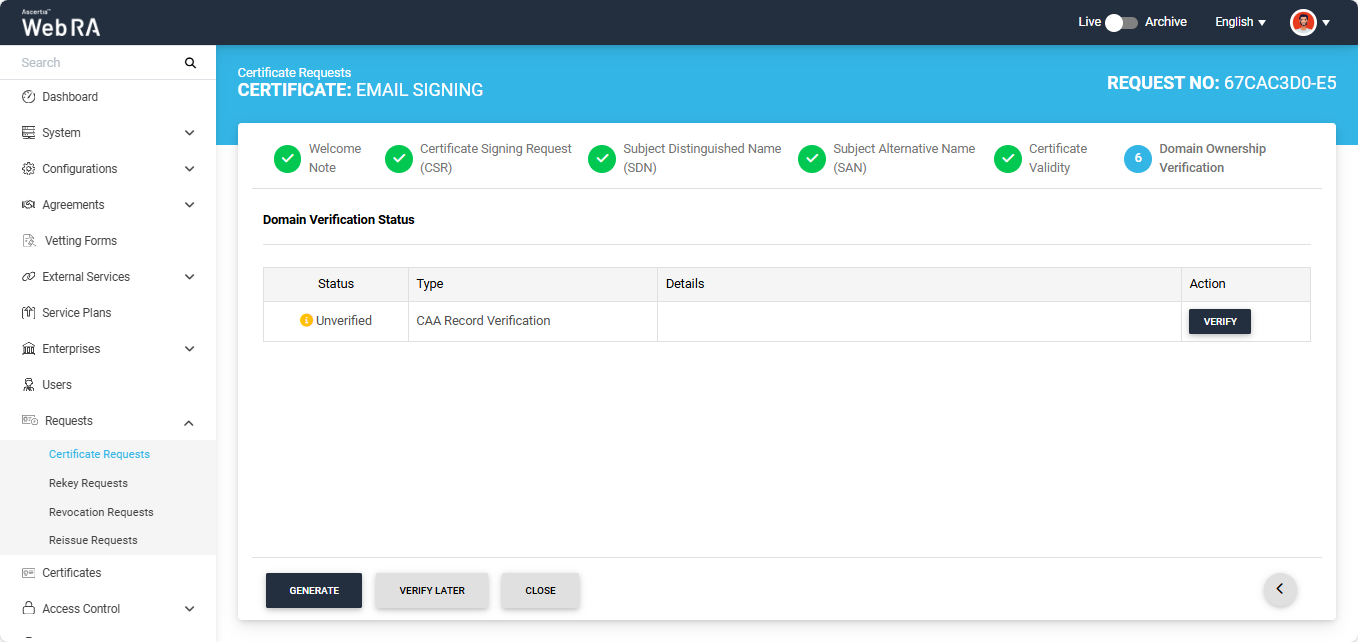The image size is (1358, 642).
Task: Click the Service Plans sidebar icon
Action: (29, 313)
